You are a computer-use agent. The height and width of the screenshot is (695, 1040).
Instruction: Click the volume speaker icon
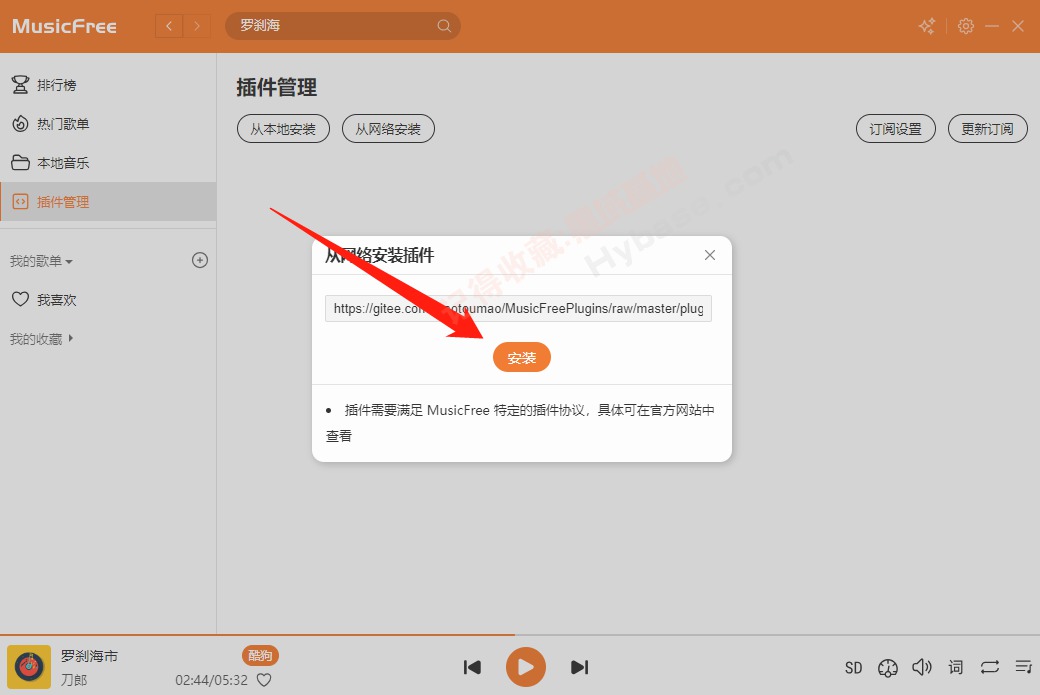point(922,667)
